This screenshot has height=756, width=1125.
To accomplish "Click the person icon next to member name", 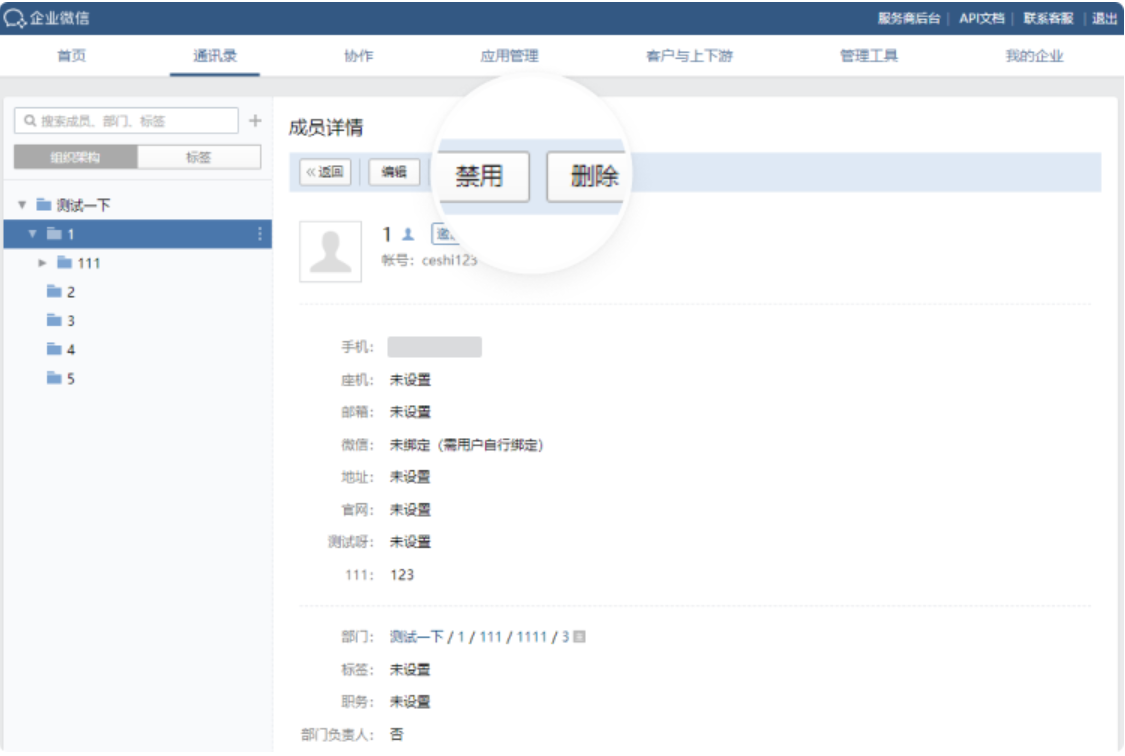I will click(x=407, y=234).
